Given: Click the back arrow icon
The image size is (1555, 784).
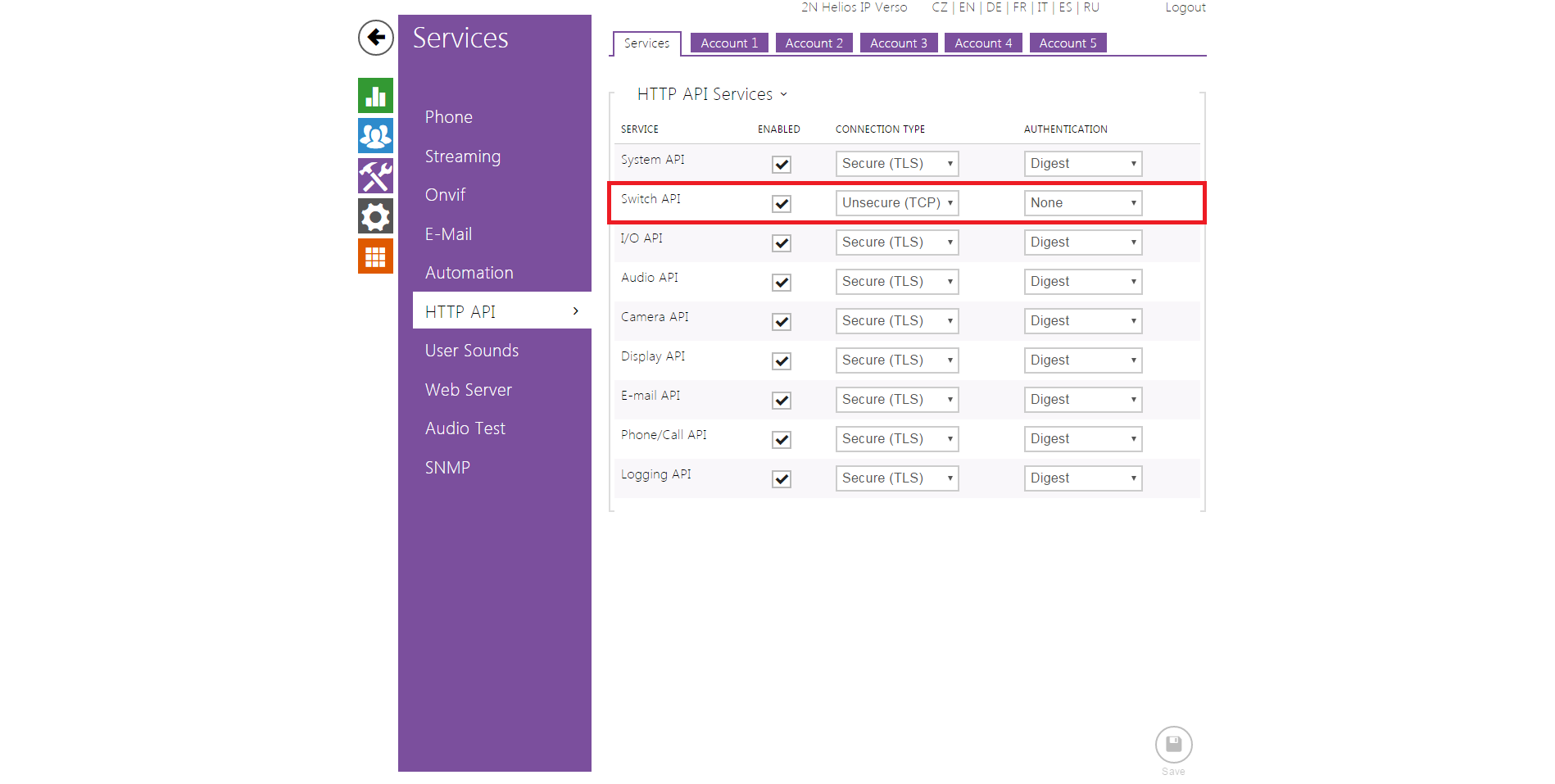Looking at the screenshot, I should click(375, 38).
